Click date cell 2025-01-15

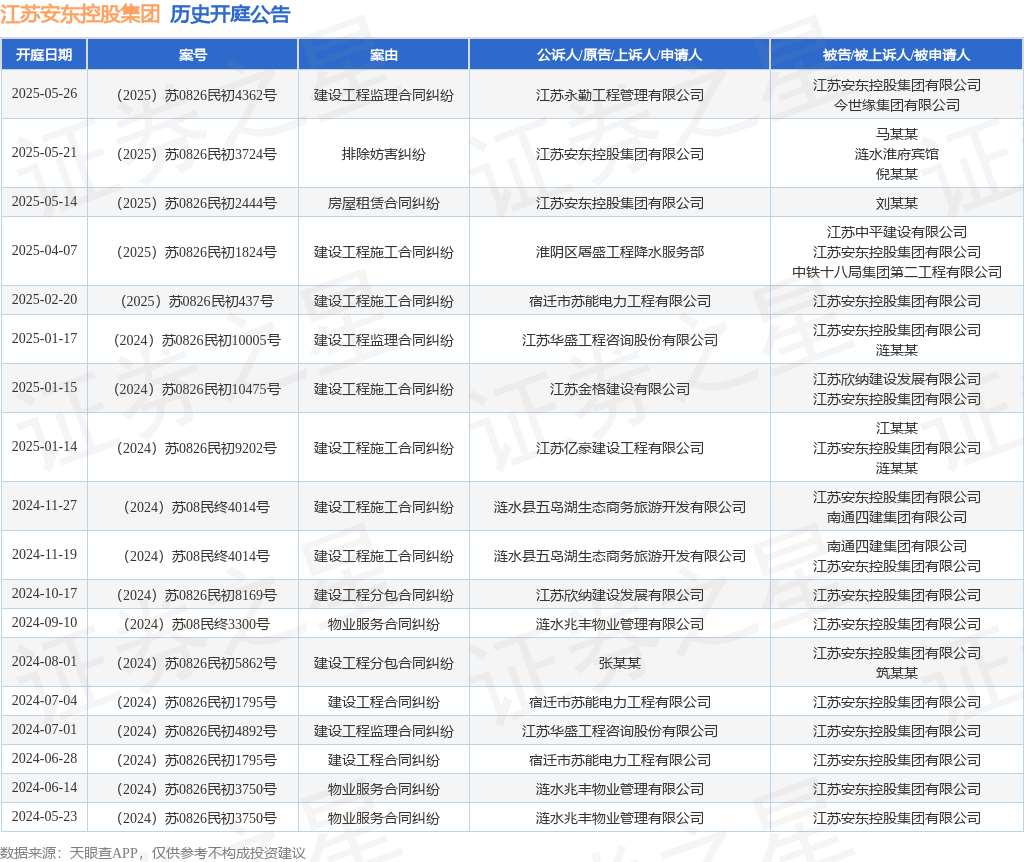click(44, 387)
